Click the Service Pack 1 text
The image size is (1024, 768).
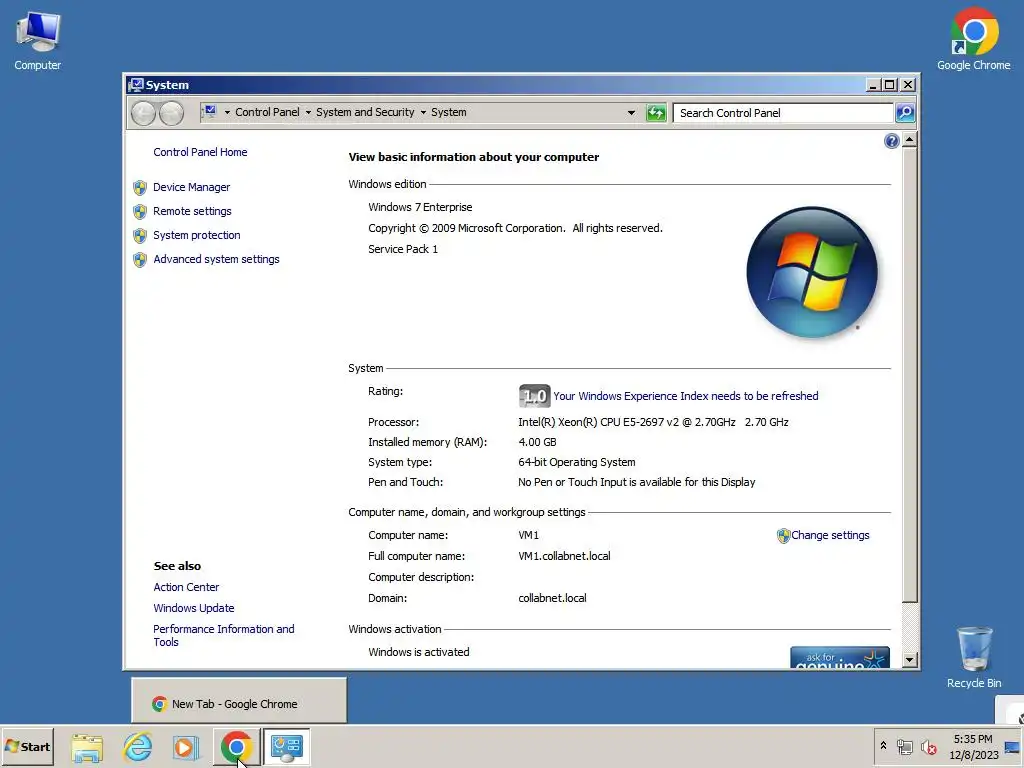pyautogui.click(x=403, y=249)
